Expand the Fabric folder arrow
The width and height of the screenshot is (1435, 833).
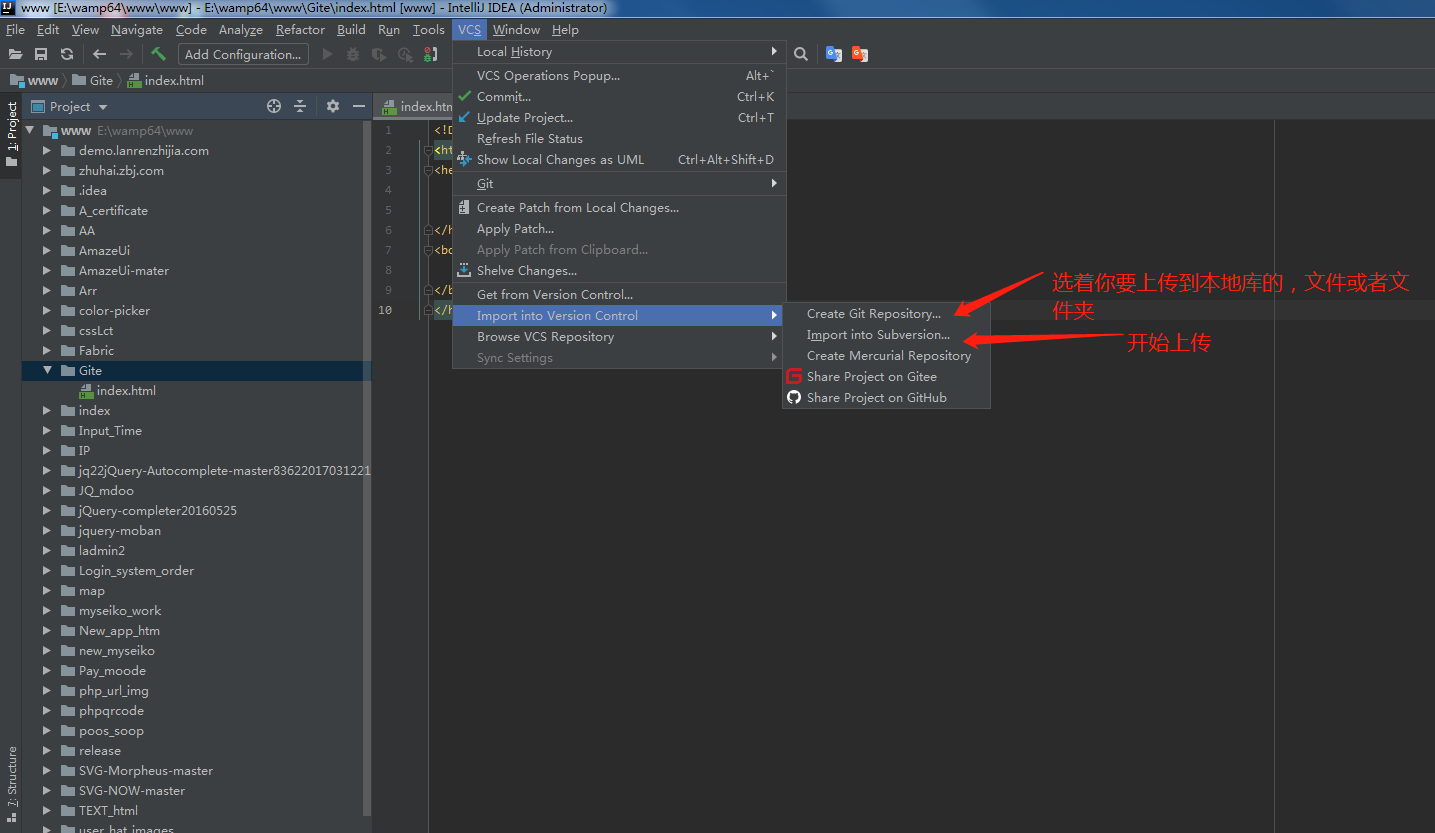(x=47, y=350)
